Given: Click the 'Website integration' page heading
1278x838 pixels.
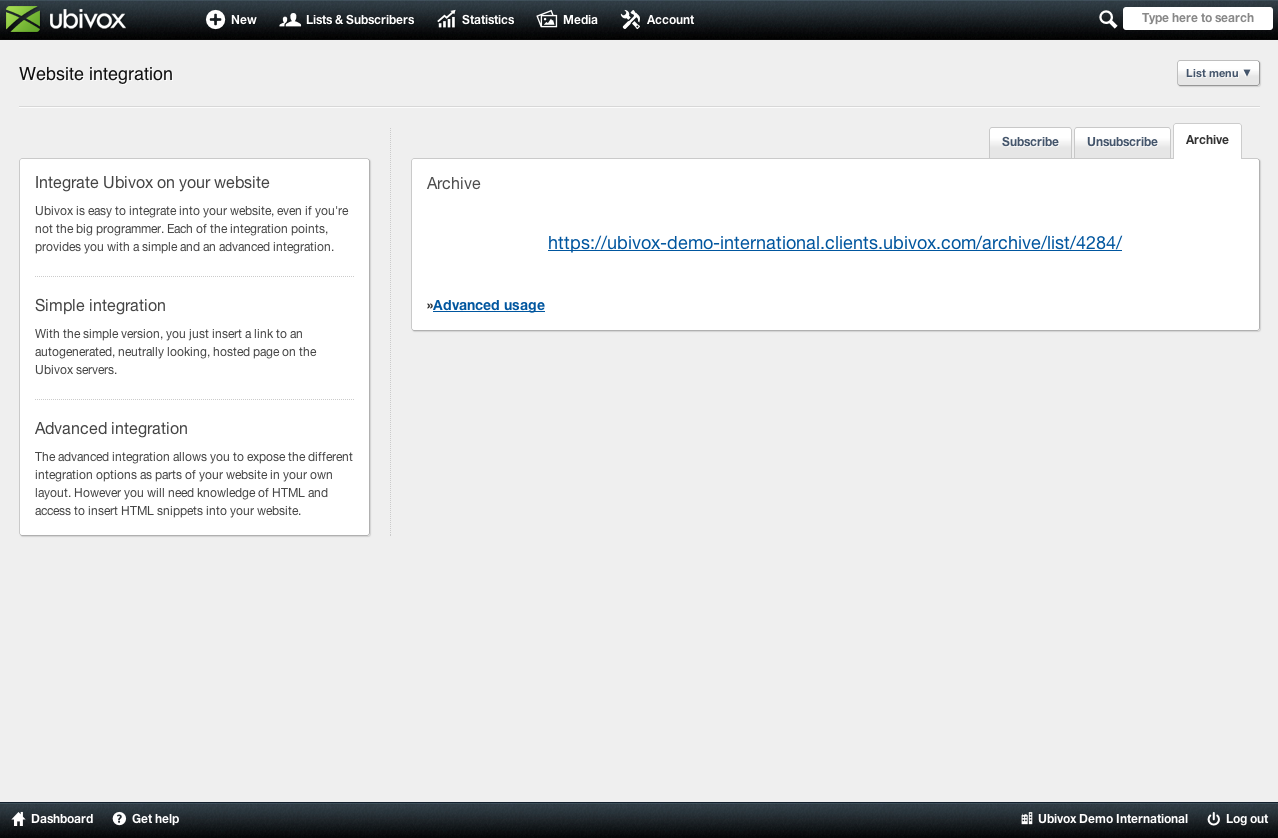Looking at the screenshot, I should pos(96,74).
